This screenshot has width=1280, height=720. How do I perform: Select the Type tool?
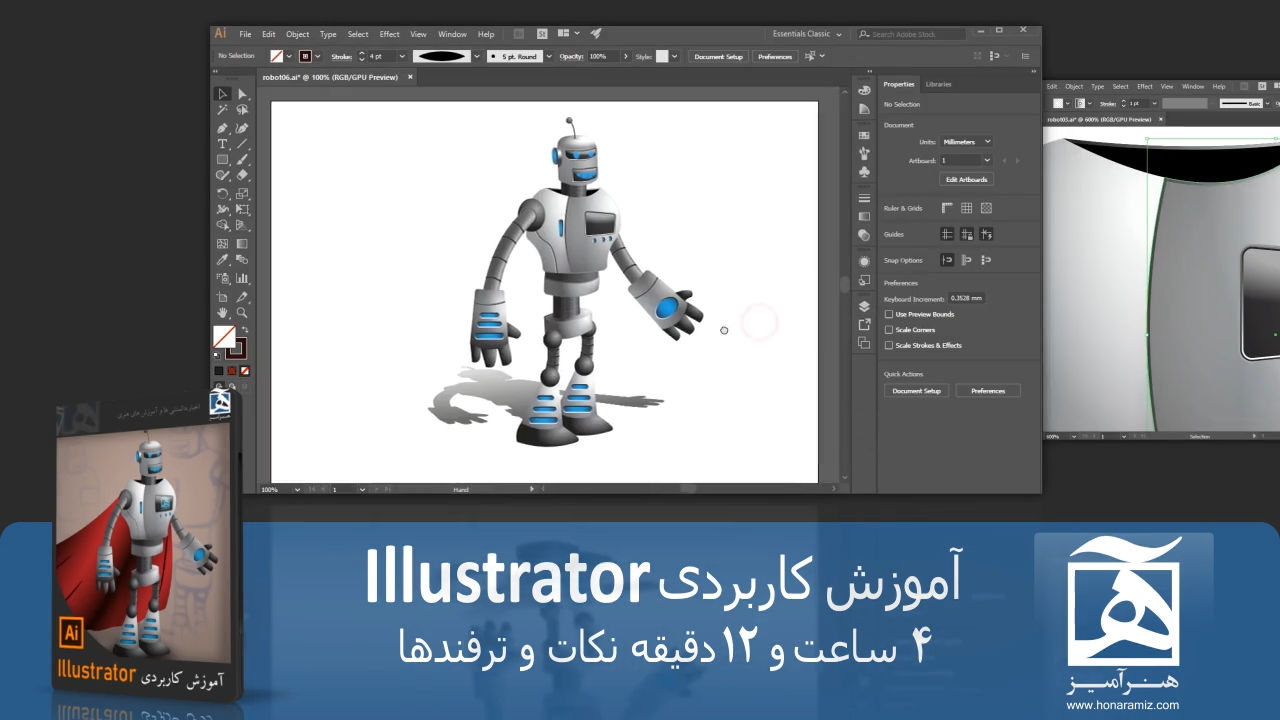[222, 144]
